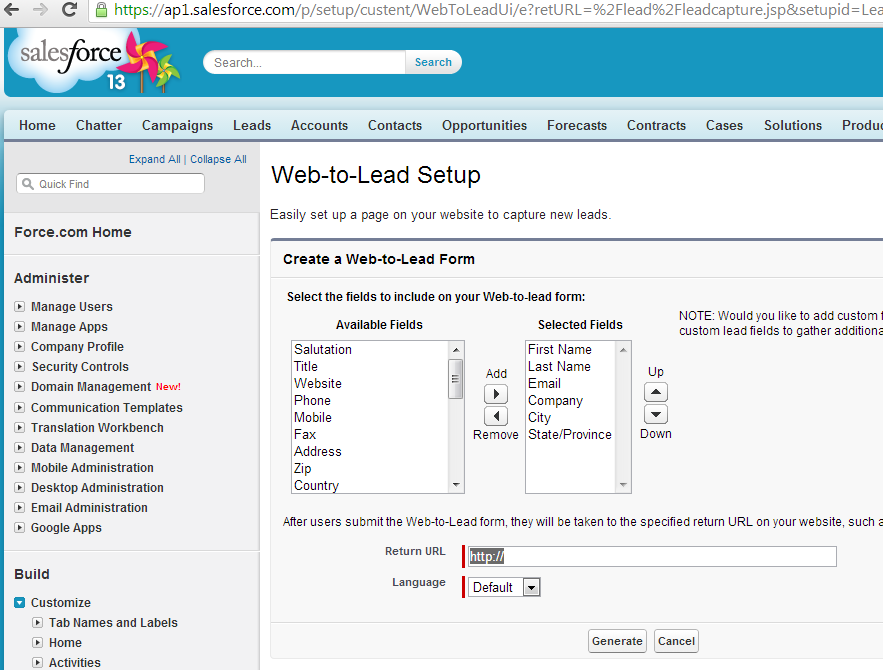The width and height of the screenshot is (883, 670).
Task: Expand the Company Profile section
Action: [20, 347]
